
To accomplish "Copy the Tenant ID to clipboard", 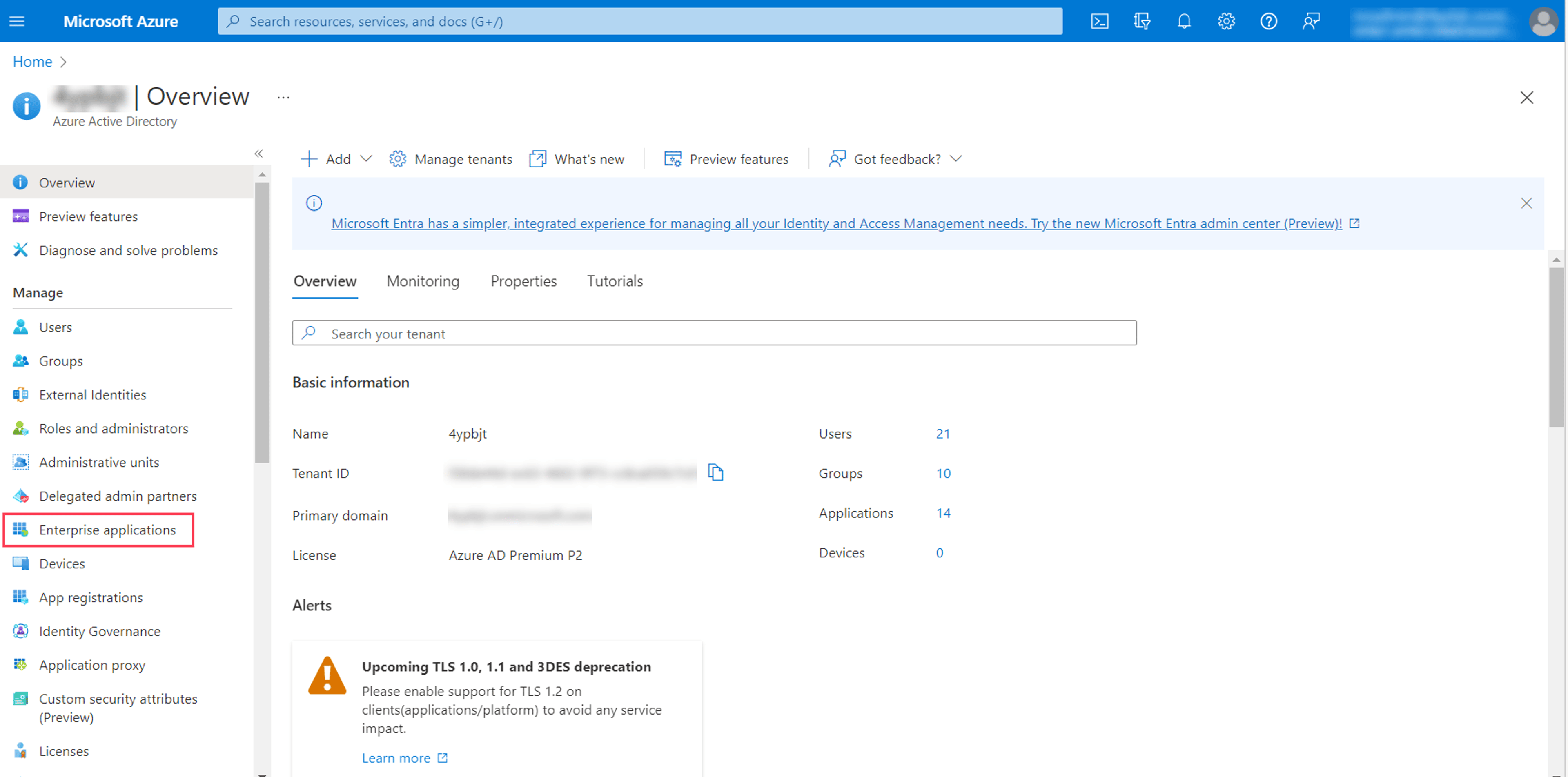I will click(x=716, y=472).
